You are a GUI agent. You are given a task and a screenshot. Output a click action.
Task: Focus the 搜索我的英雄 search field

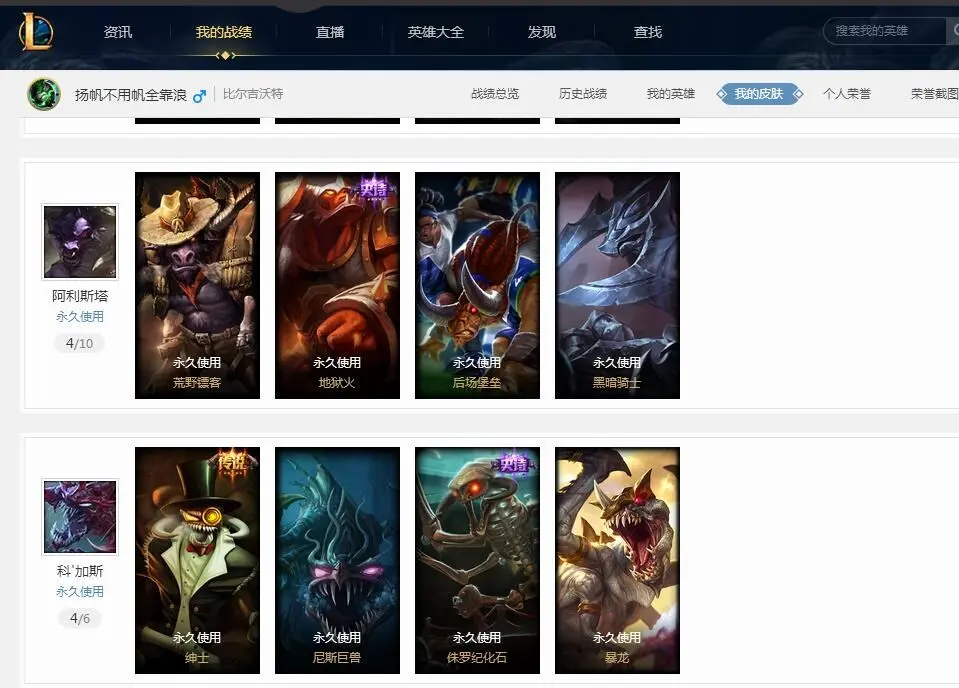pyautogui.click(x=885, y=31)
